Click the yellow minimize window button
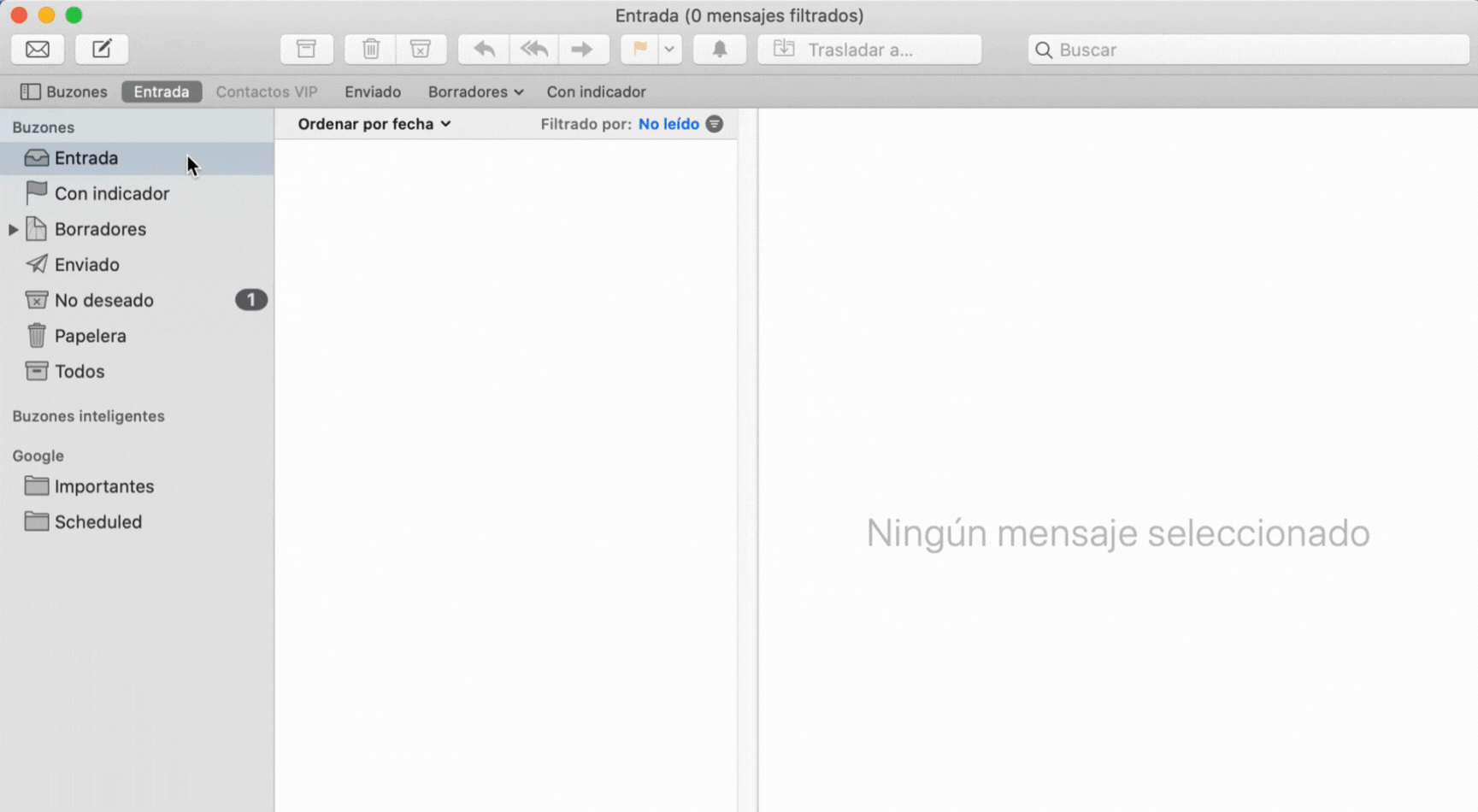The image size is (1478, 812). click(47, 15)
